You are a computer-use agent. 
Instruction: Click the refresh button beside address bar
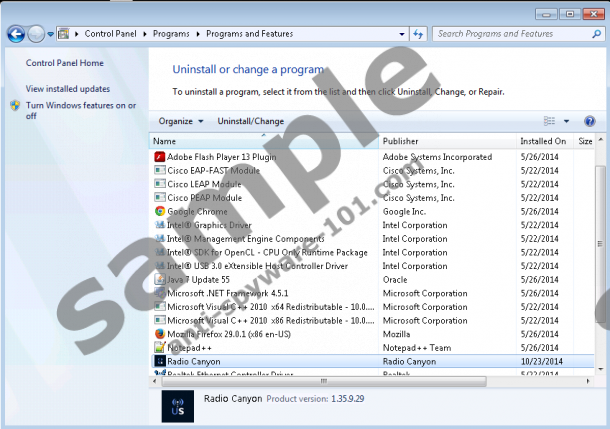[x=419, y=34]
